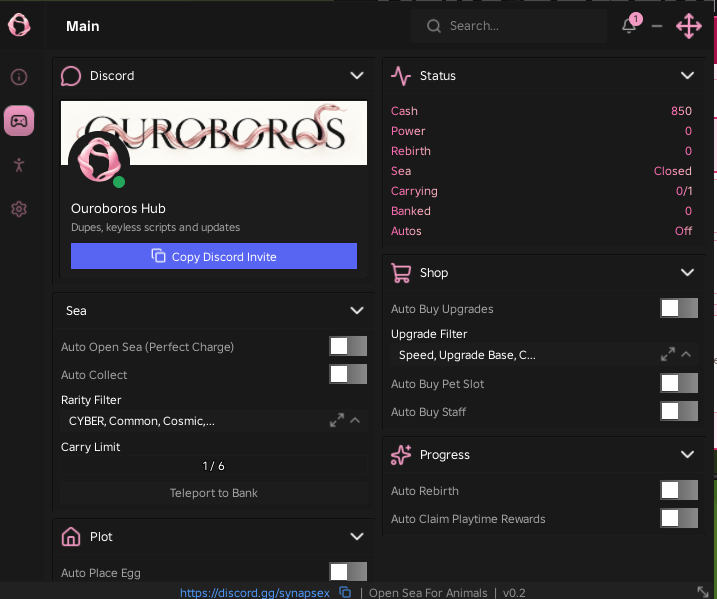Open the Rarity Filter dropdown
Viewport: 717px width, 599px height.
pos(214,421)
